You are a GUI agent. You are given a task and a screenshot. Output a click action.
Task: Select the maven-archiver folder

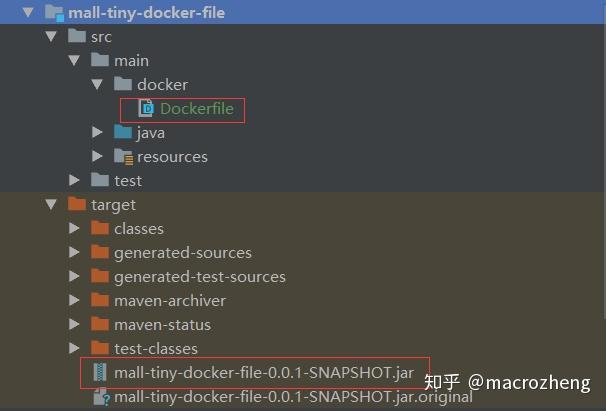(169, 300)
